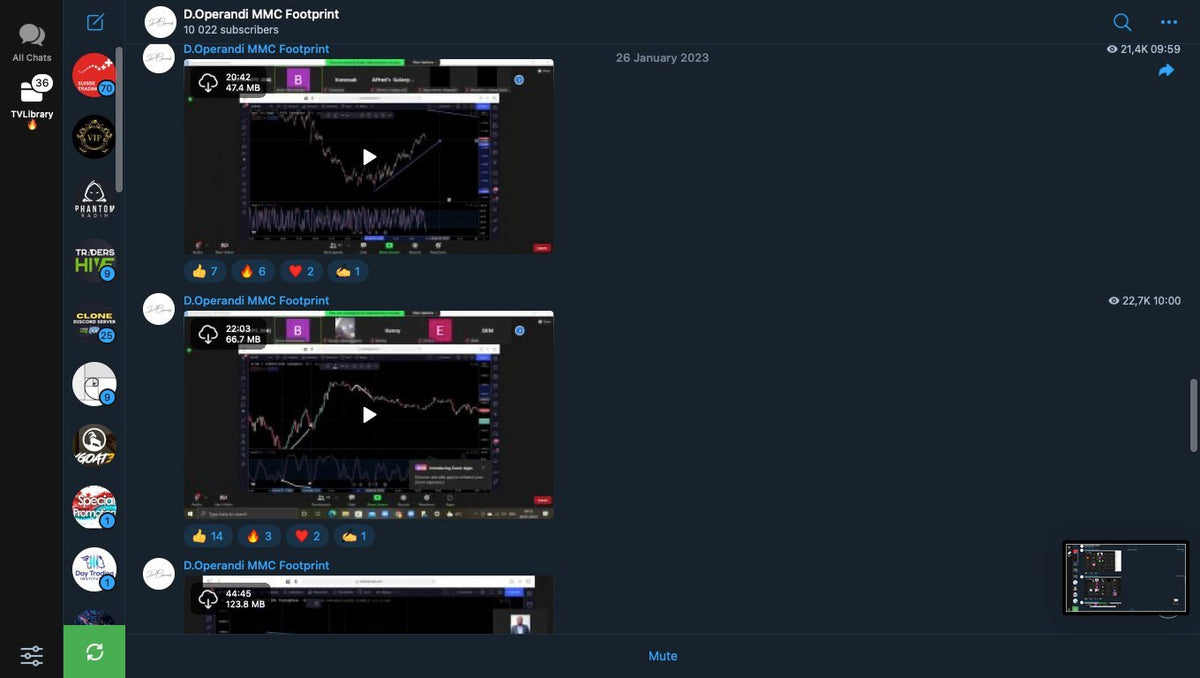Open the filter settings sliders icon
Viewport: 1200px width, 678px height.
[x=32, y=656]
